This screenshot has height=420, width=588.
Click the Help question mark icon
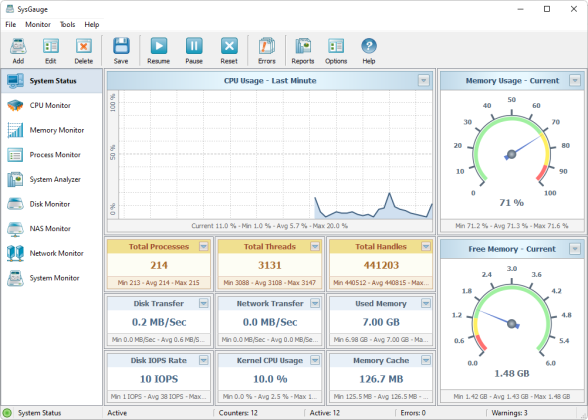369,46
